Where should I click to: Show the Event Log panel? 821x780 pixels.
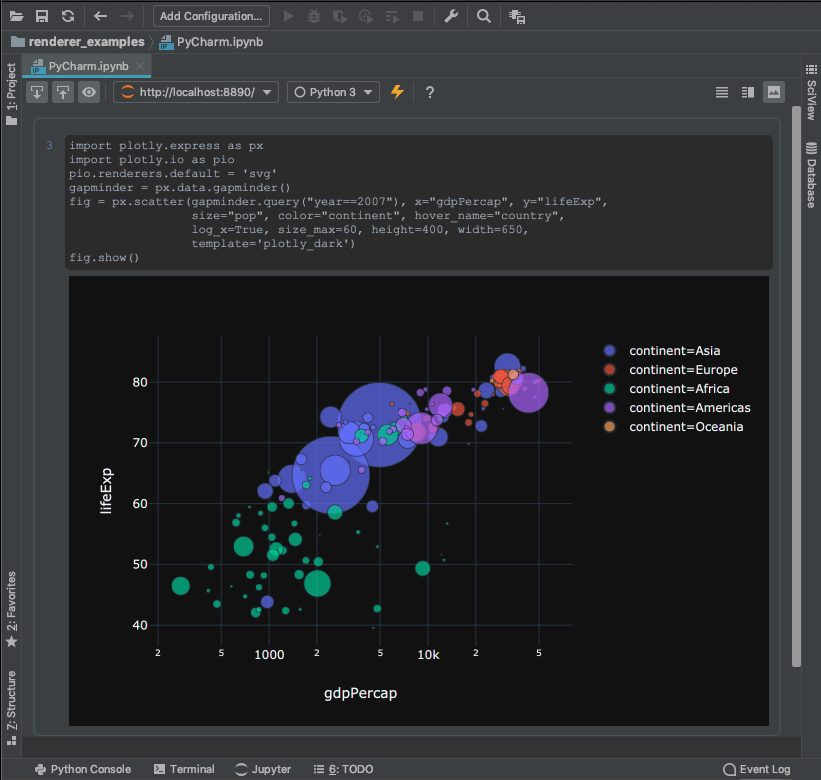click(757, 769)
